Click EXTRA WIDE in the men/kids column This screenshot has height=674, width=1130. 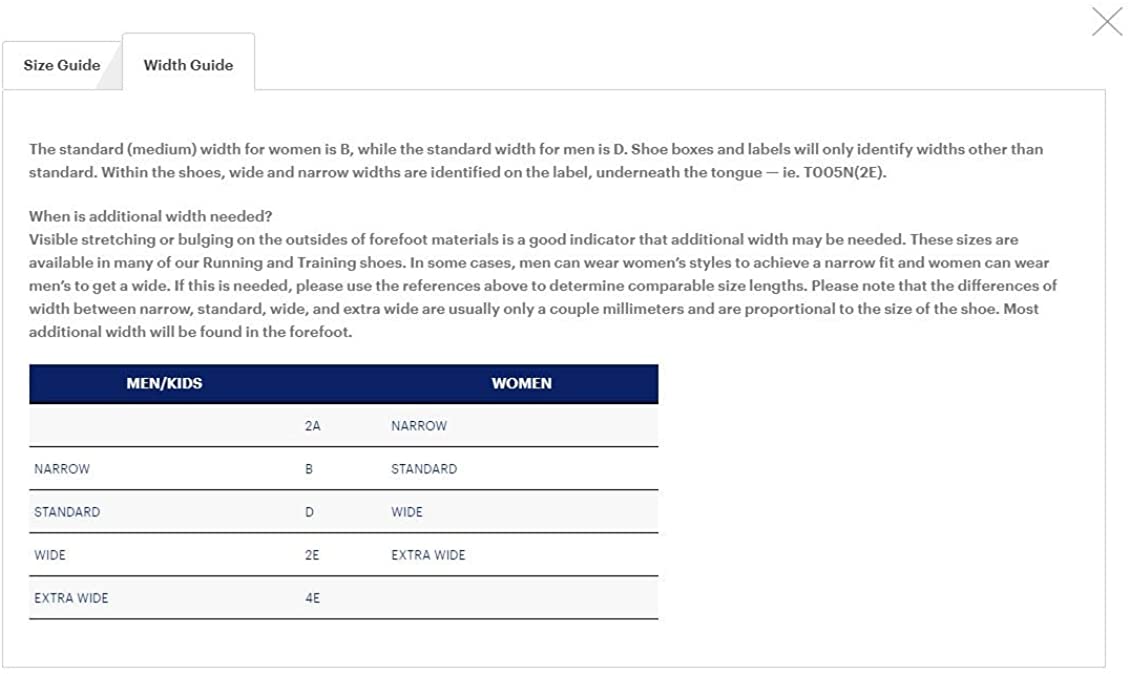click(x=71, y=598)
